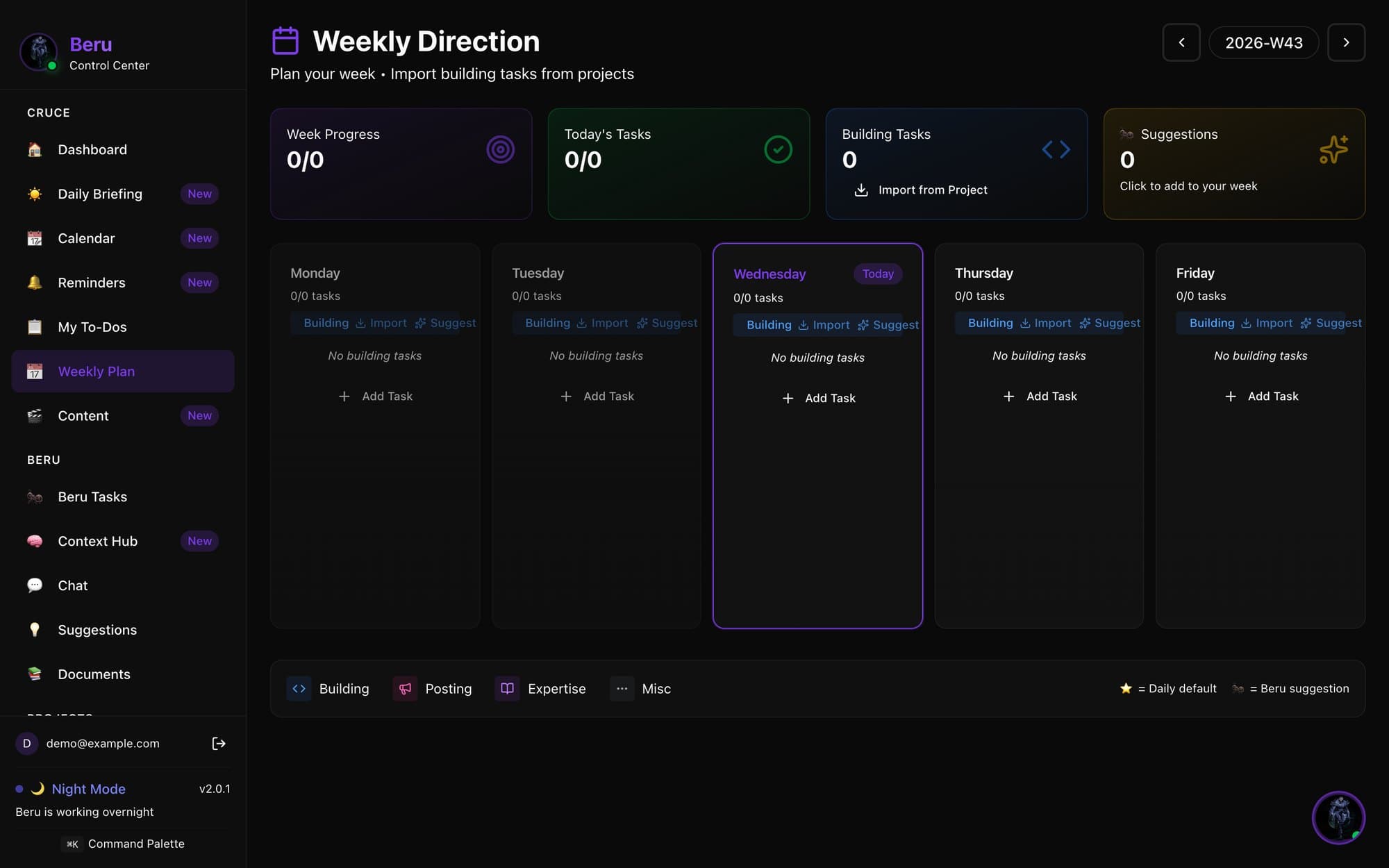Viewport: 1389px width, 868px height.
Task: Click the Today badge on Wednesday
Action: tap(878, 274)
